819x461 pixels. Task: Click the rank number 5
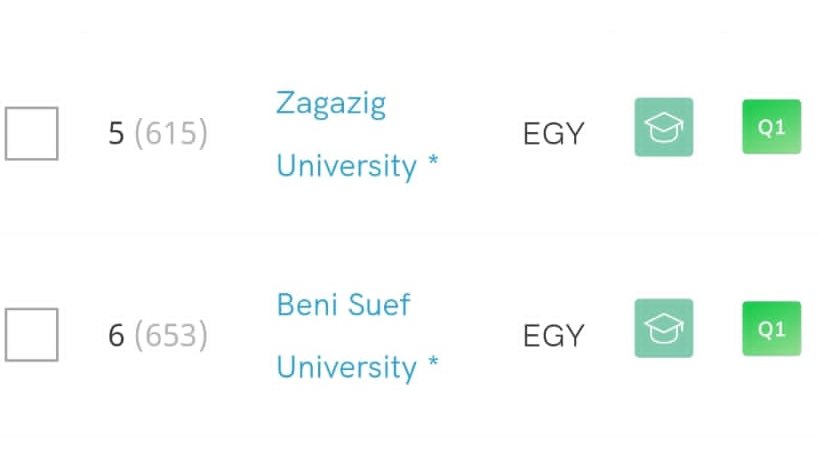(116, 134)
